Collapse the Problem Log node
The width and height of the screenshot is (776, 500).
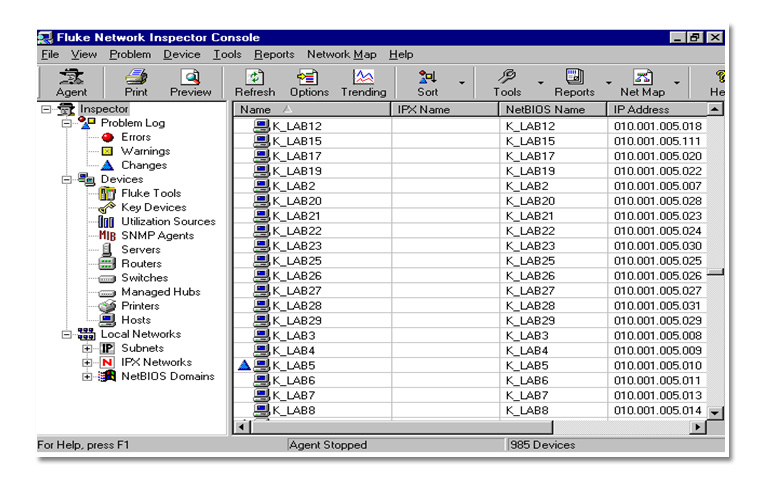pyautogui.click(x=66, y=123)
